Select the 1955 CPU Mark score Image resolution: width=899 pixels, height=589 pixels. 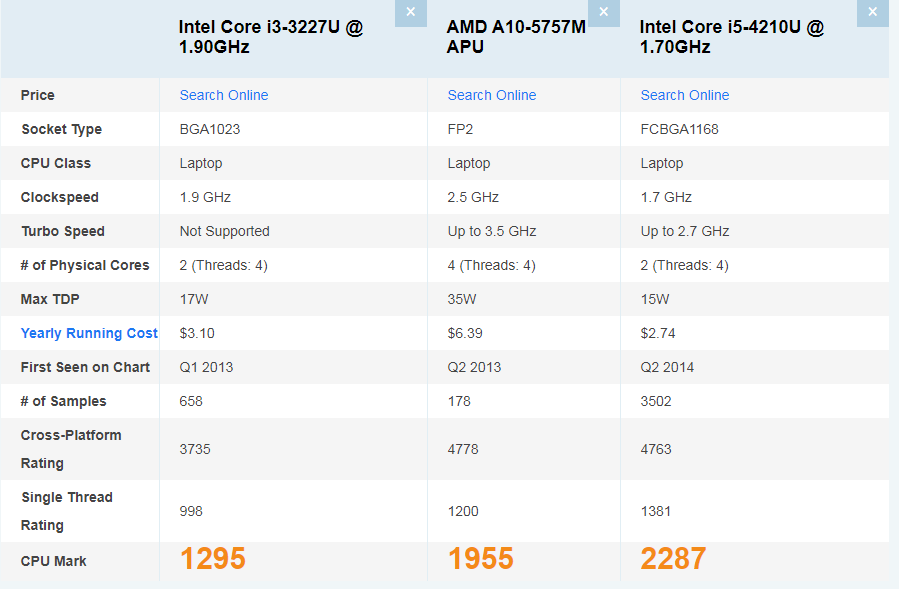[481, 559]
